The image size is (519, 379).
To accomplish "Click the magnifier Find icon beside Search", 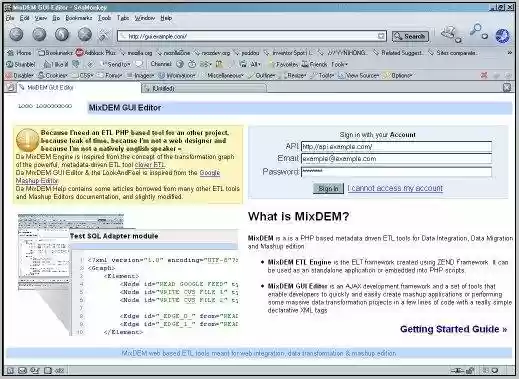I will click(478, 32).
